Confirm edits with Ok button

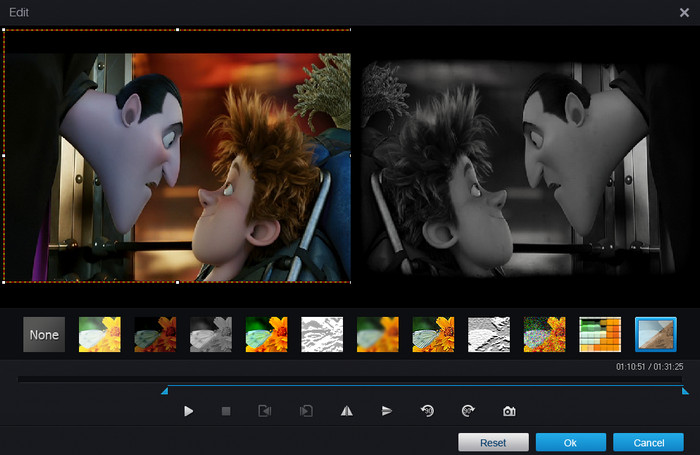(x=571, y=442)
